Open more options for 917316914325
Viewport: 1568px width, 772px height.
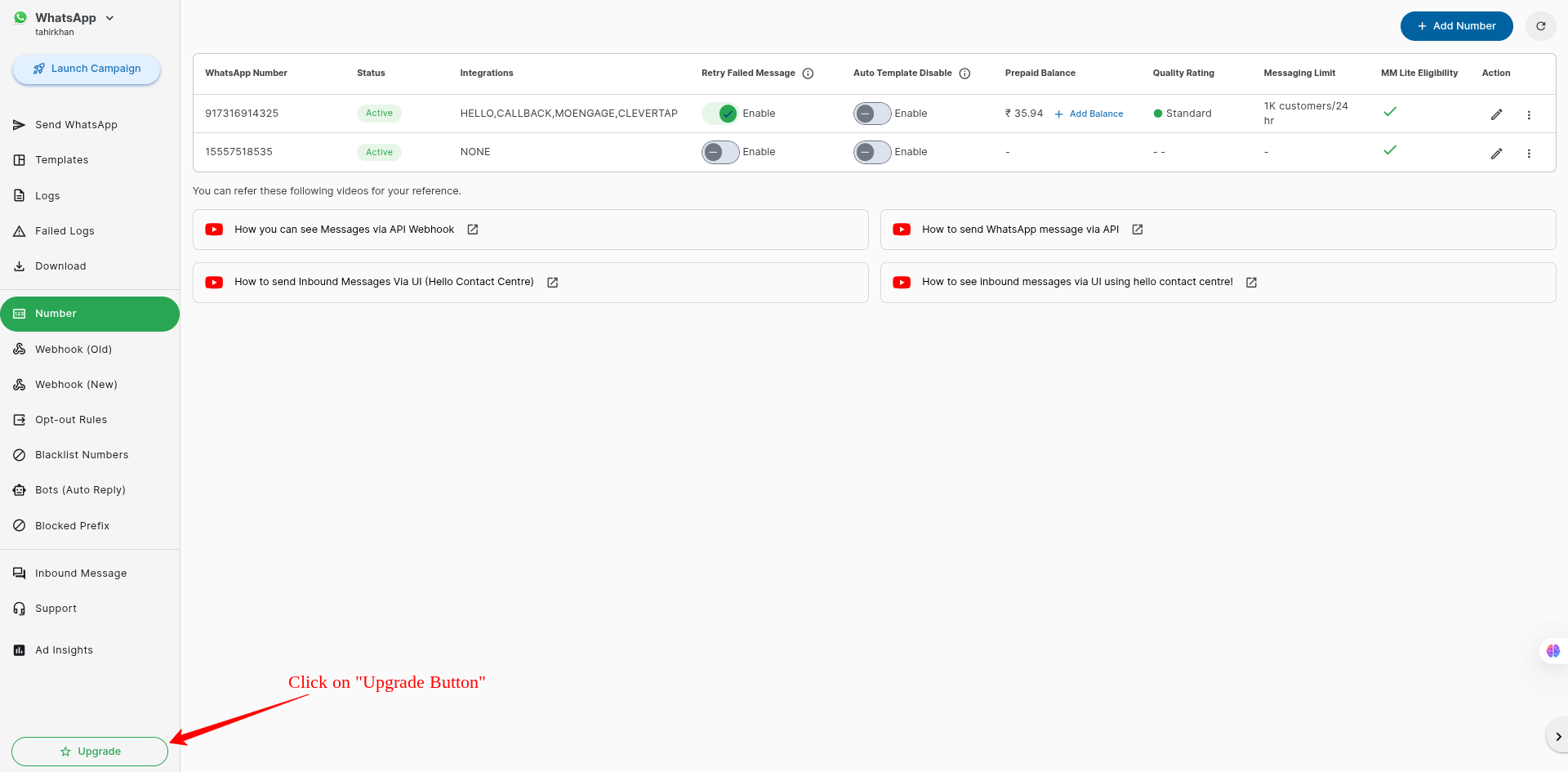[1529, 115]
